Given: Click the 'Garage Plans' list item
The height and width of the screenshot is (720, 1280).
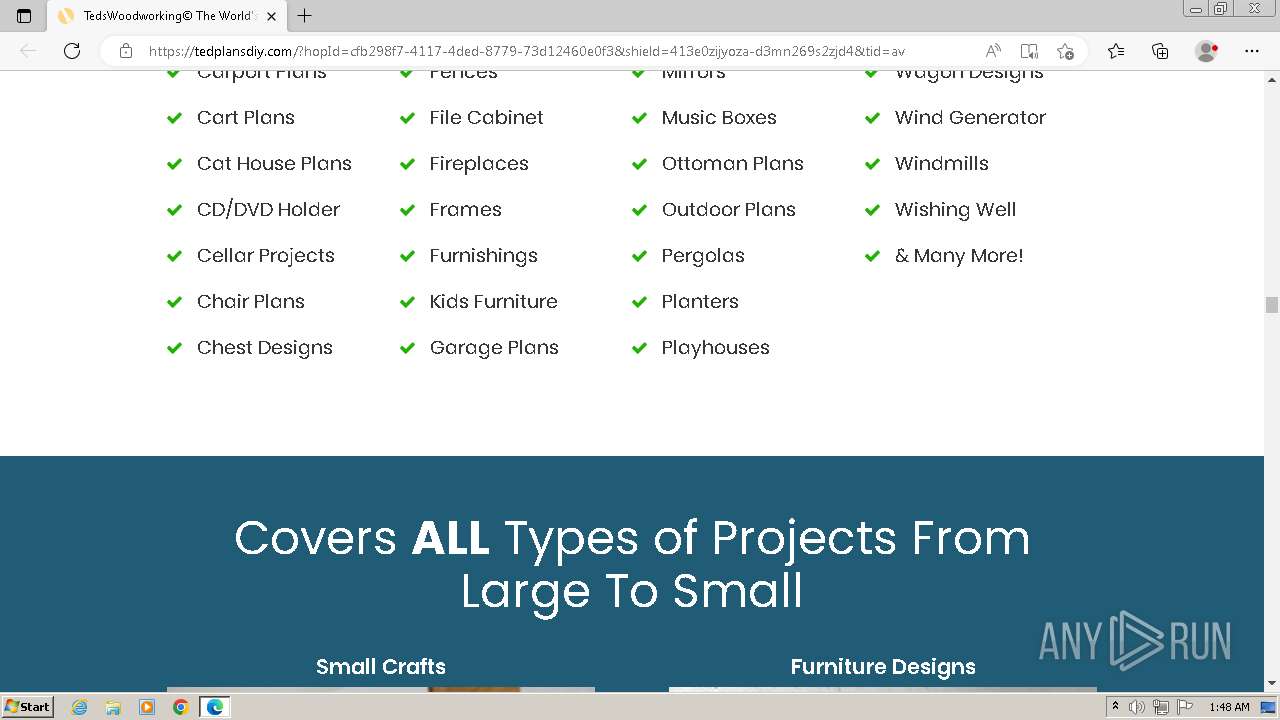Looking at the screenshot, I should (x=493, y=347).
